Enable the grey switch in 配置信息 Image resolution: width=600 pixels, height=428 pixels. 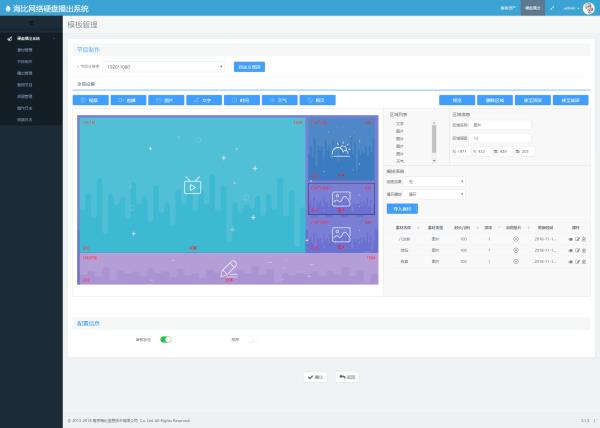coord(251,340)
